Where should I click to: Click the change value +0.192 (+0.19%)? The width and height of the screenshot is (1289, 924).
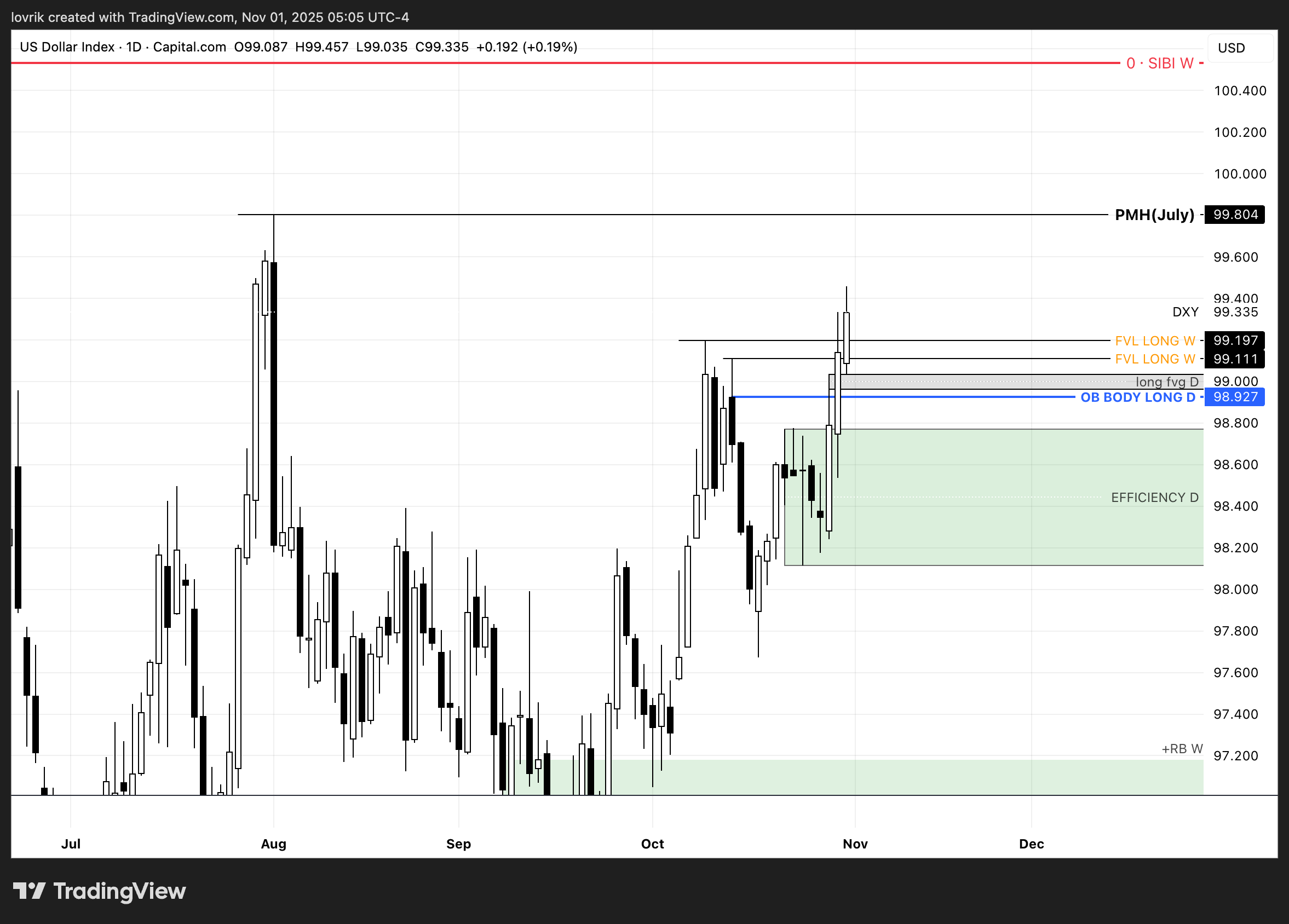[527, 47]
